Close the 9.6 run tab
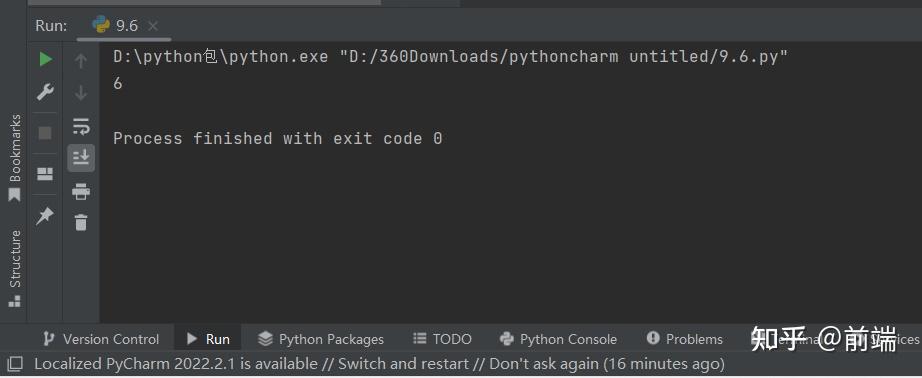 153,26
